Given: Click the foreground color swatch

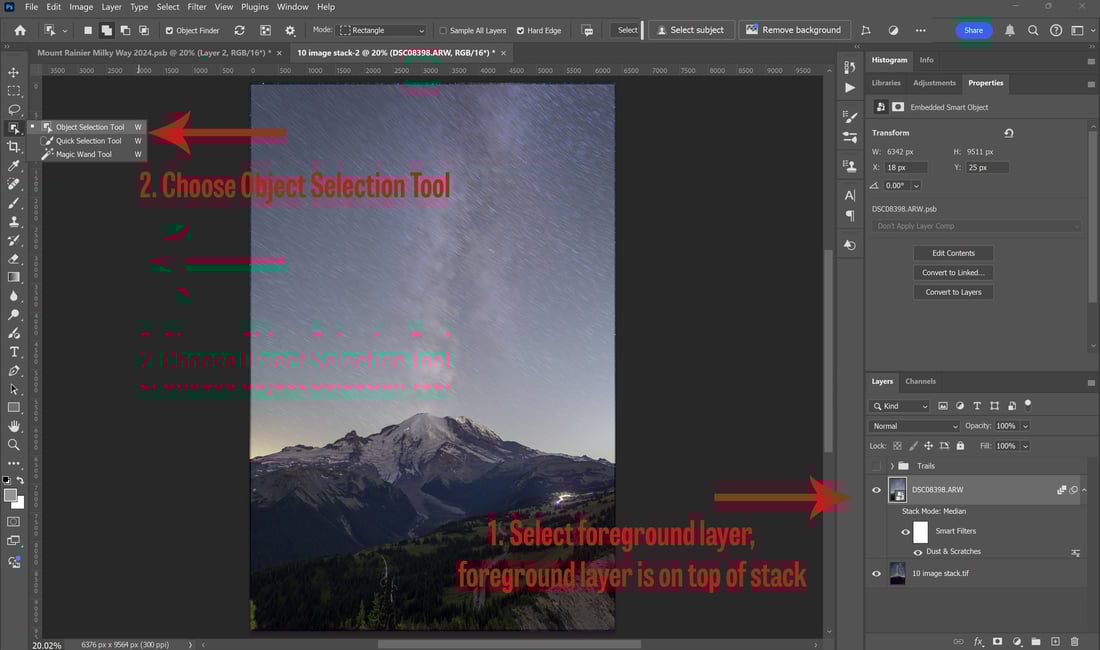Looking at the screenshot, I should click(10, 496).
